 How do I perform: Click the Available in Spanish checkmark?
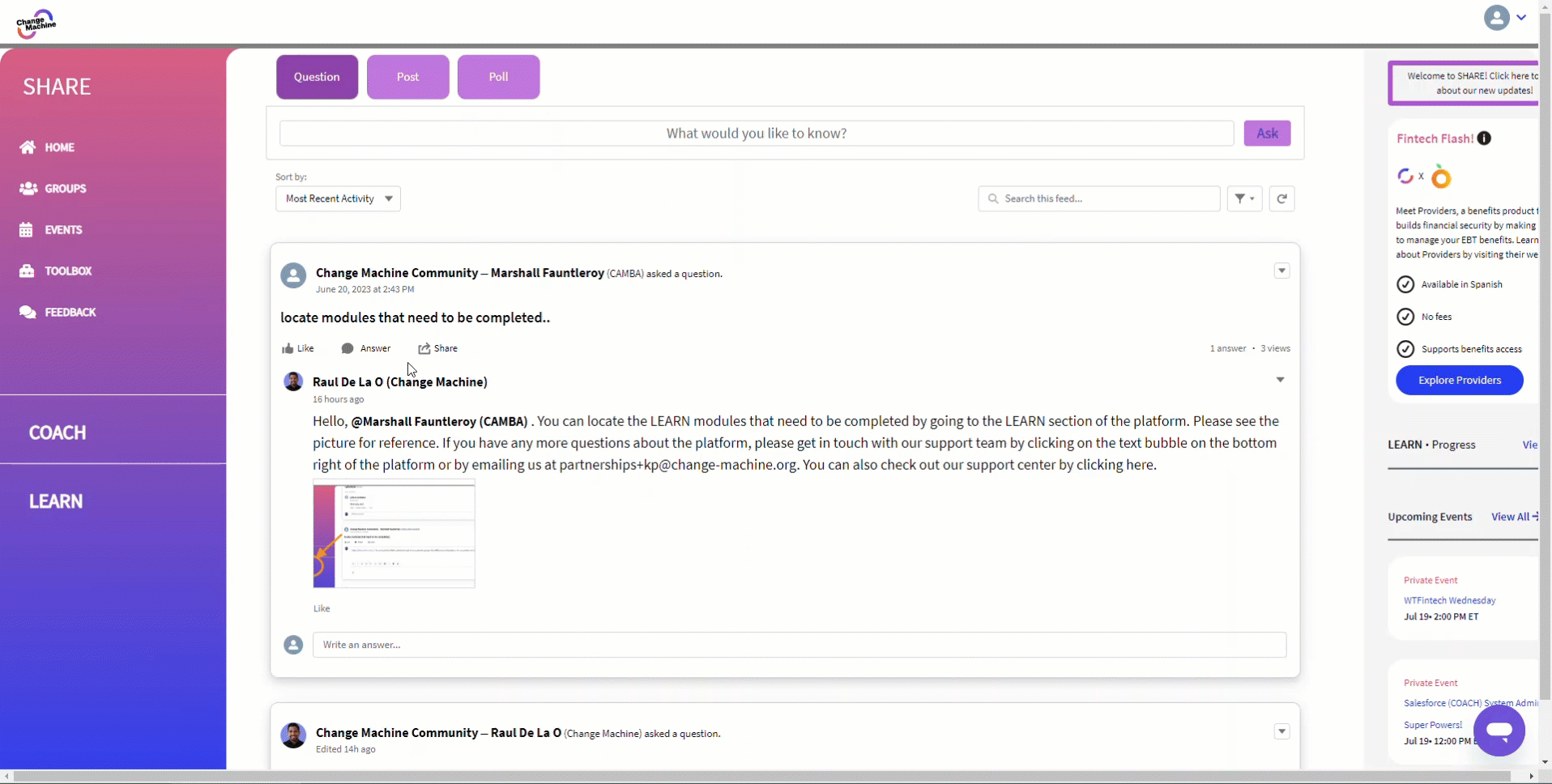(x=1405, y=284)
